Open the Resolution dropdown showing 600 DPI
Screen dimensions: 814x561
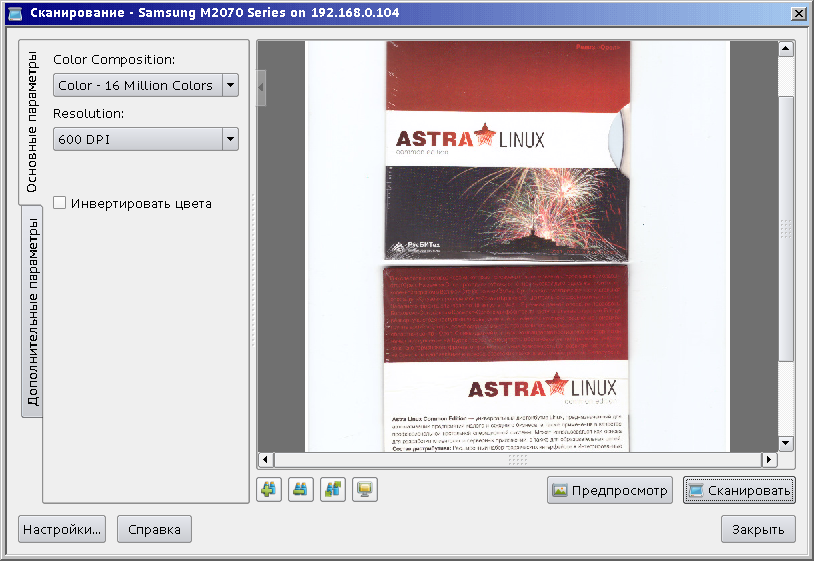click(x=146, y=139)
